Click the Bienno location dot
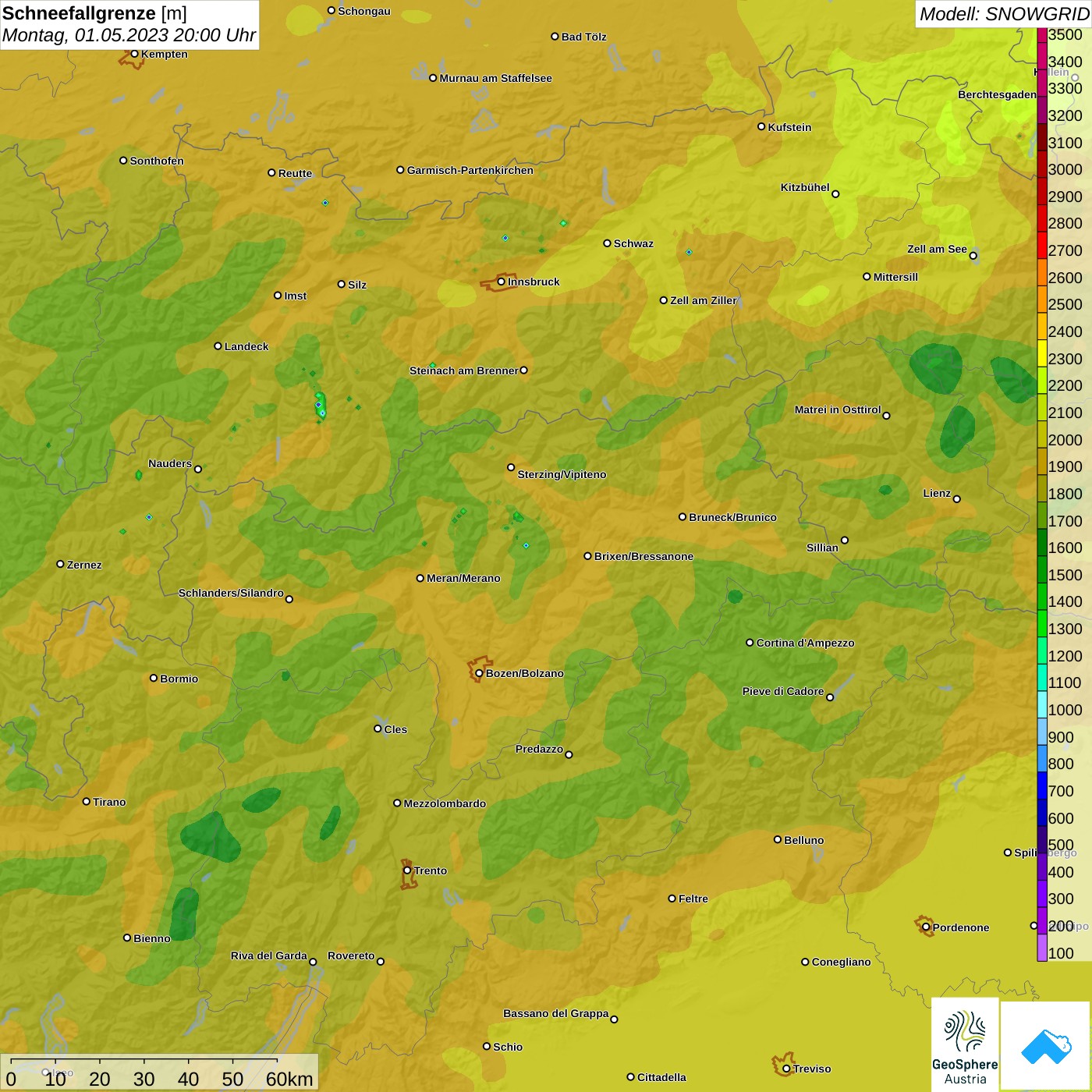The height and width of the screenshot is (1092, 1092). click(x=127, y=938)
